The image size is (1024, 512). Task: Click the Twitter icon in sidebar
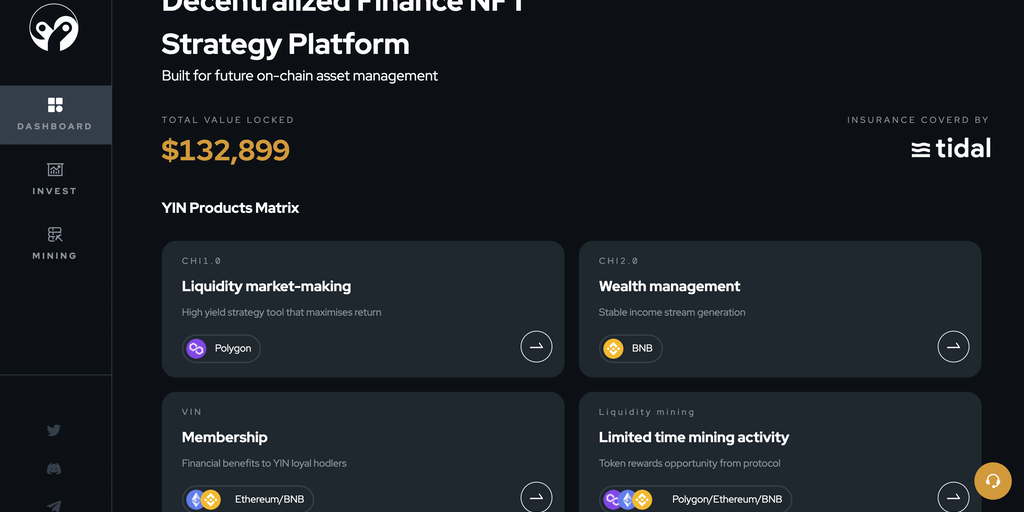(54, 430)
